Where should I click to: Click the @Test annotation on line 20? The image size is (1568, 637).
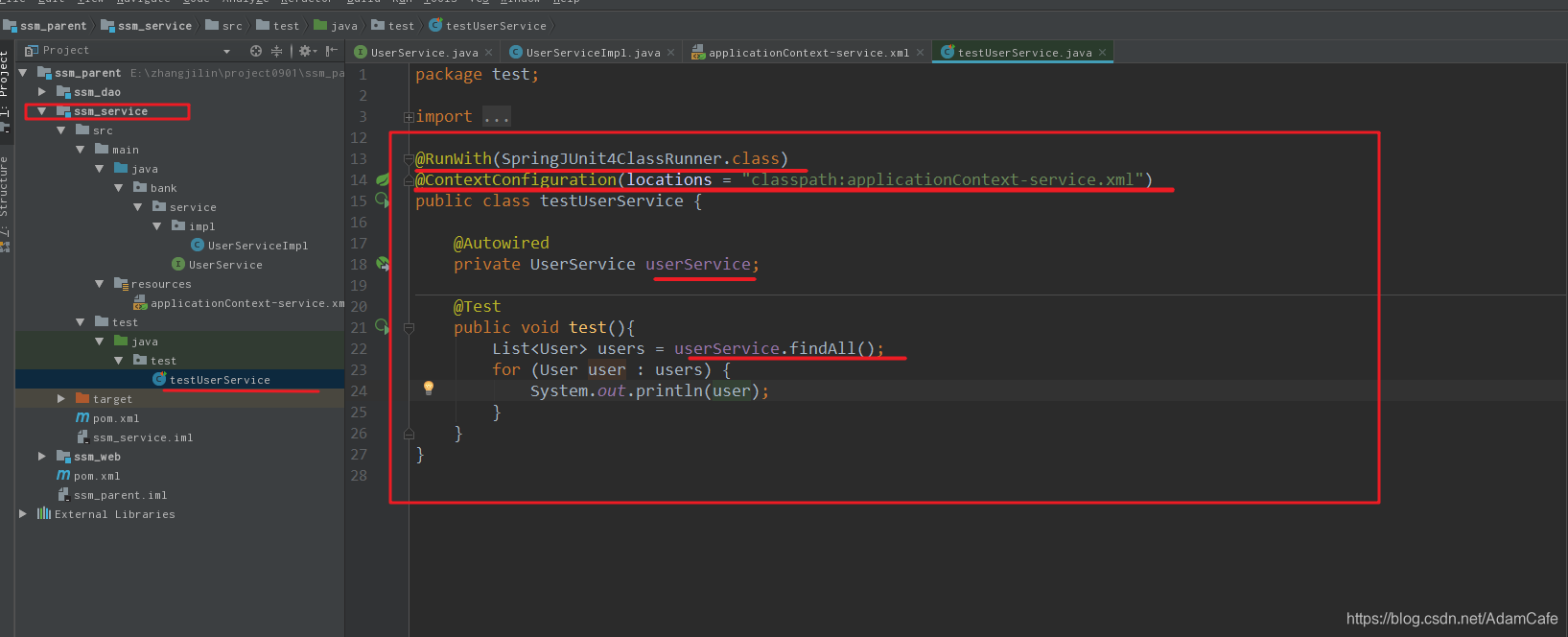[x=477, y=306]
